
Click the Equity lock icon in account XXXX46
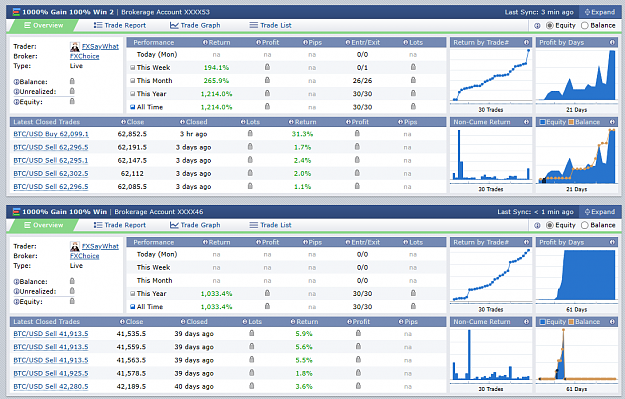[x=72, y=301]
